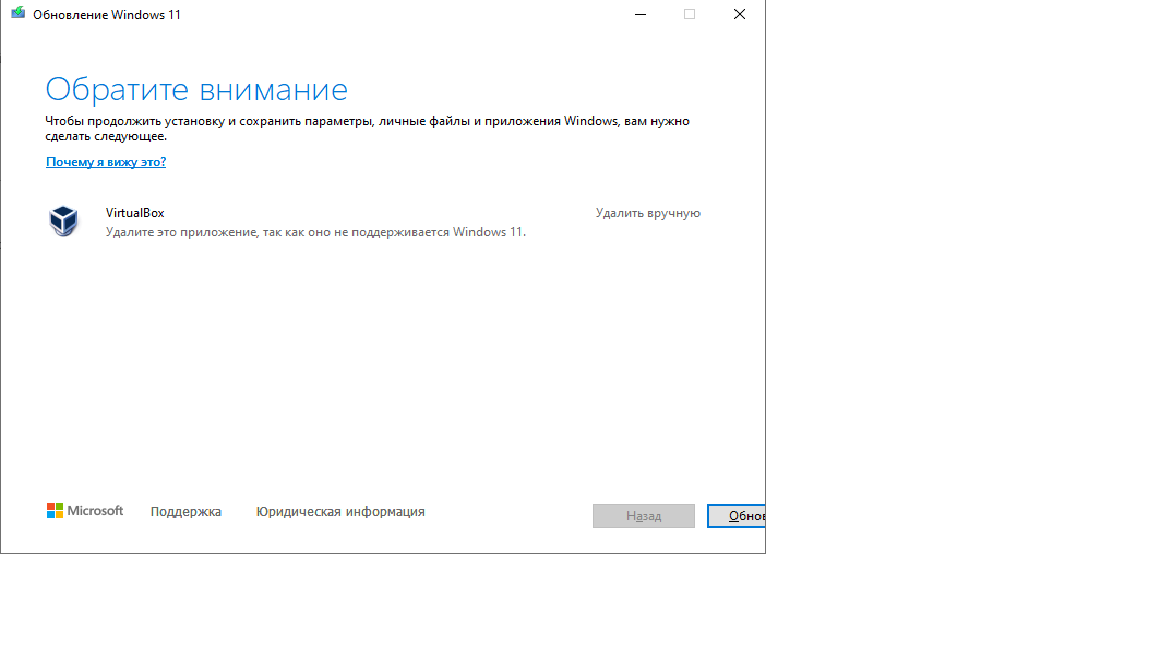Open the 'Поддержка' link

pyautogui.click(x=186, y=511)
